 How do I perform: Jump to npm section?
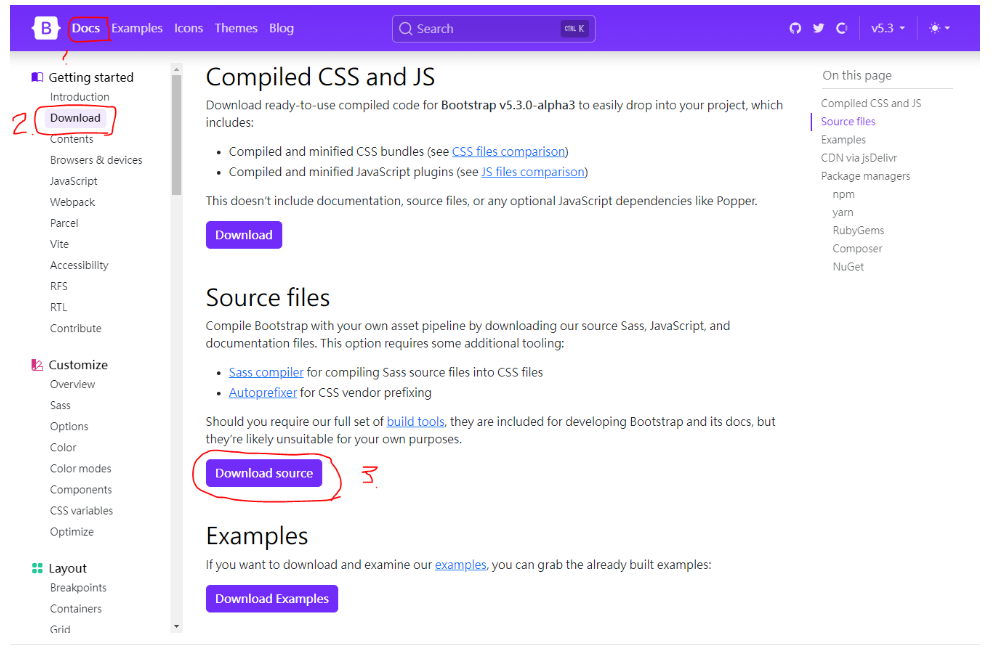coord(843,194)
